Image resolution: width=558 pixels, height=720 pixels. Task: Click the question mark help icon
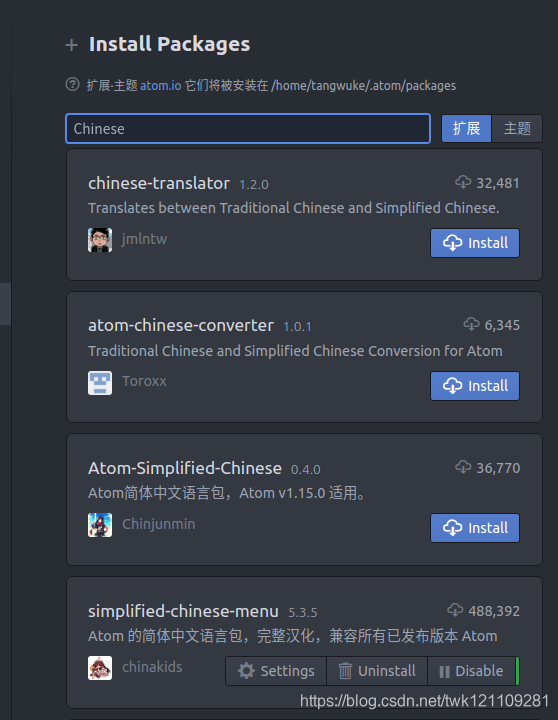coord(73,84)
